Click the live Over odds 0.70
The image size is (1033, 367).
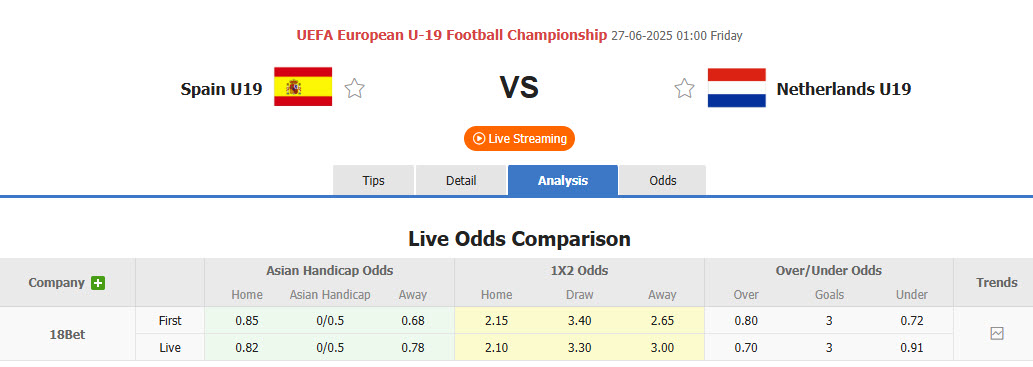click(746, 347)
